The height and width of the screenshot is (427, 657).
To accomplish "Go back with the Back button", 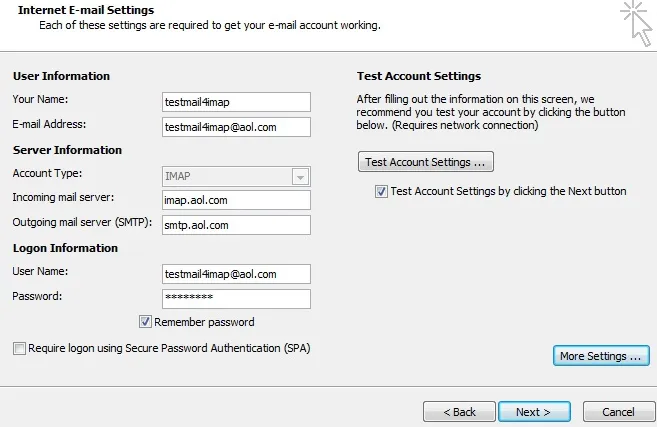I will coord(459,412).
